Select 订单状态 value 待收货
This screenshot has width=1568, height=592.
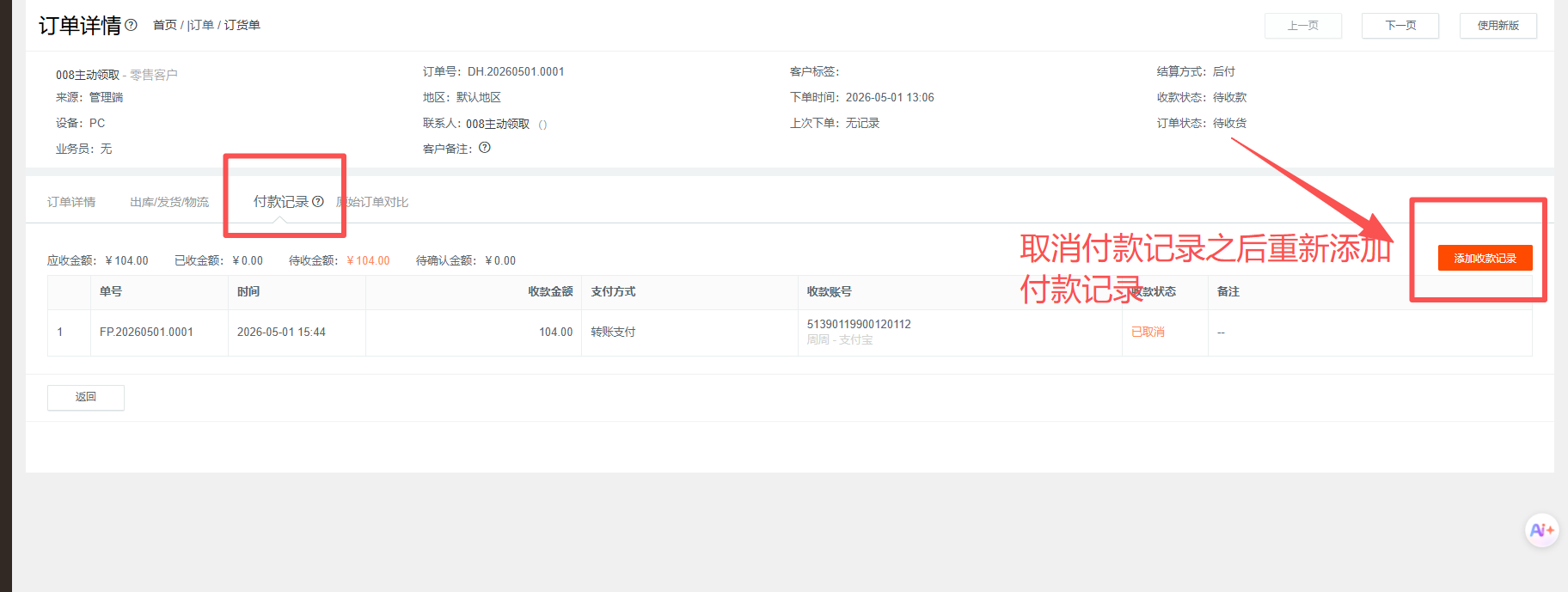click(1229, 123)
